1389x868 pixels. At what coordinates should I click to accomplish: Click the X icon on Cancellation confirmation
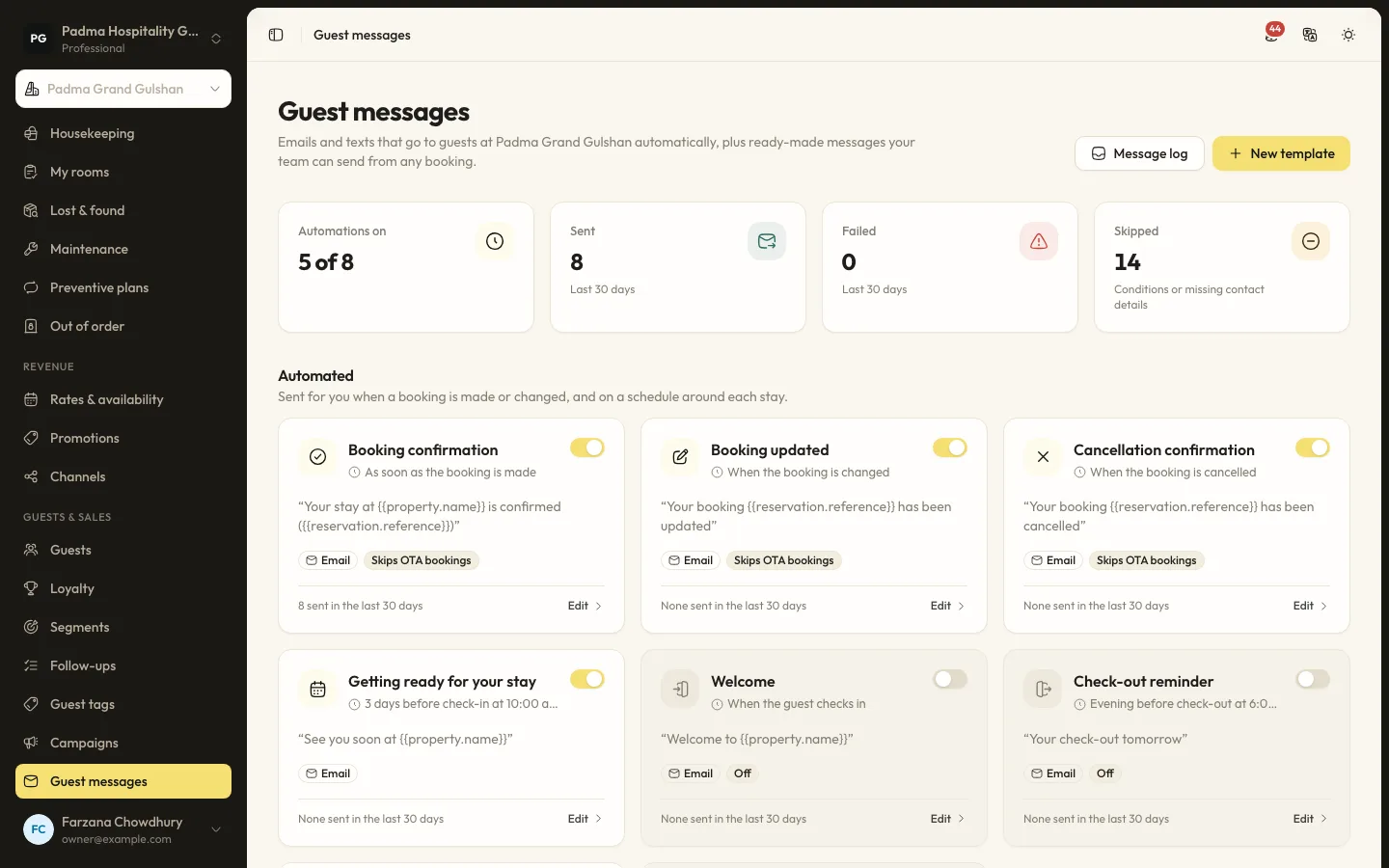click(1043, 457)
